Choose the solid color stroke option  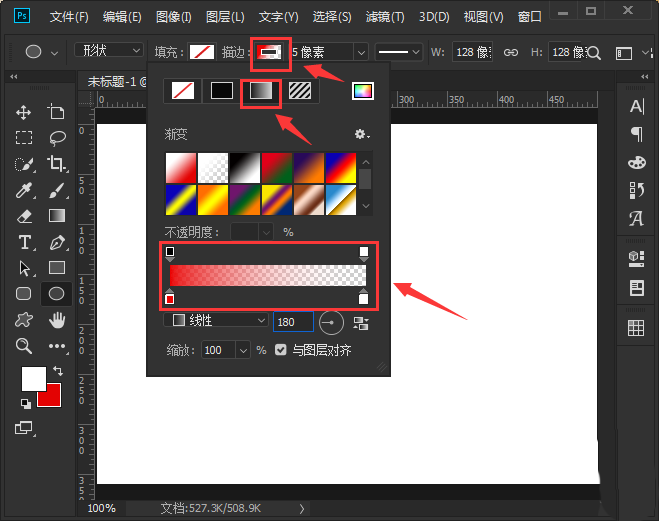(221, 91)
